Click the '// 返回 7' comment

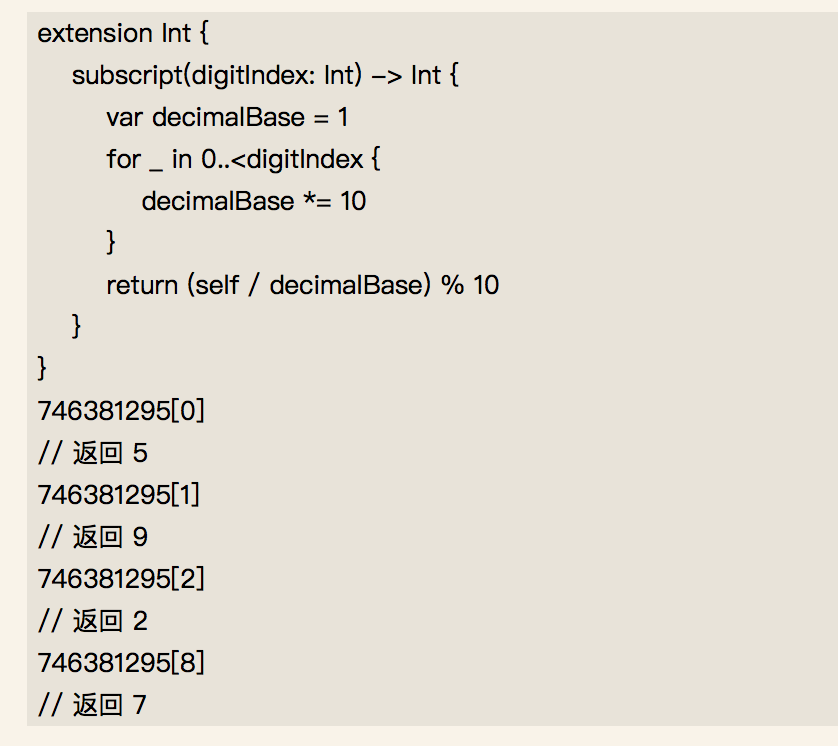[92, 705]
